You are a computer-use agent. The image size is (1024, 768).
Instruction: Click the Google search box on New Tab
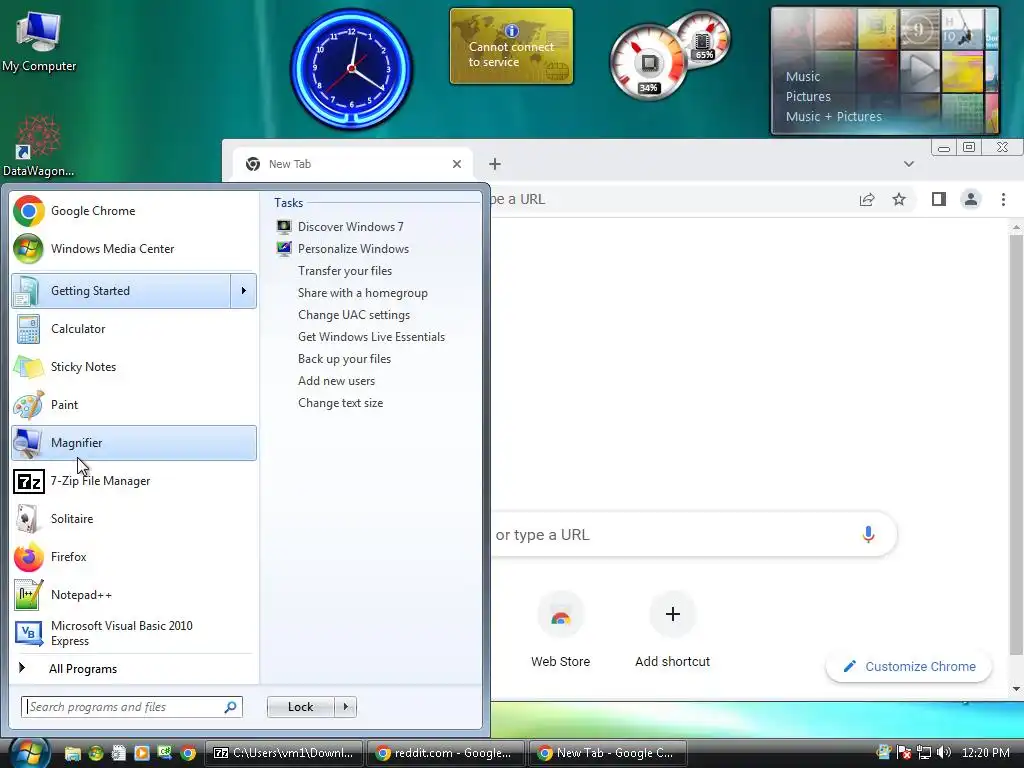click(x=673, y=535)
